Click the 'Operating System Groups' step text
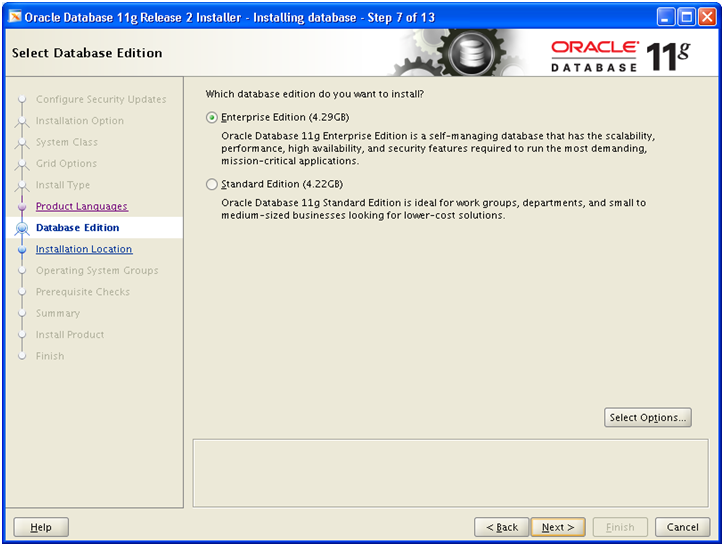 97,270
